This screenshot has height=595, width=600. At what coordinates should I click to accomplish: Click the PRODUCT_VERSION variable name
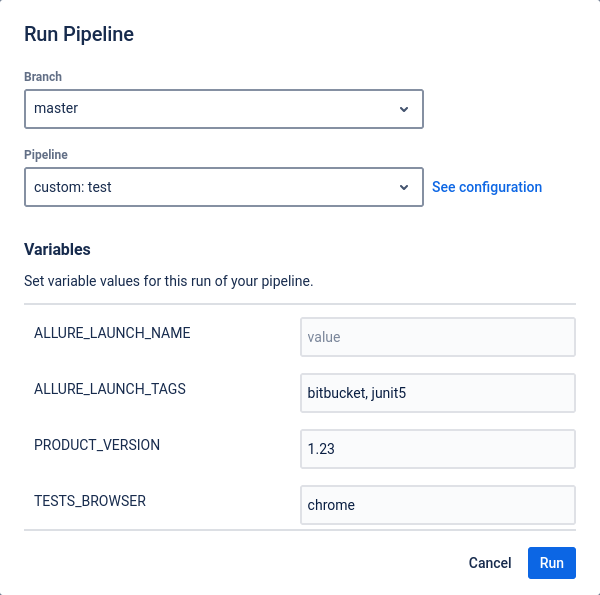tap(97, 445)
